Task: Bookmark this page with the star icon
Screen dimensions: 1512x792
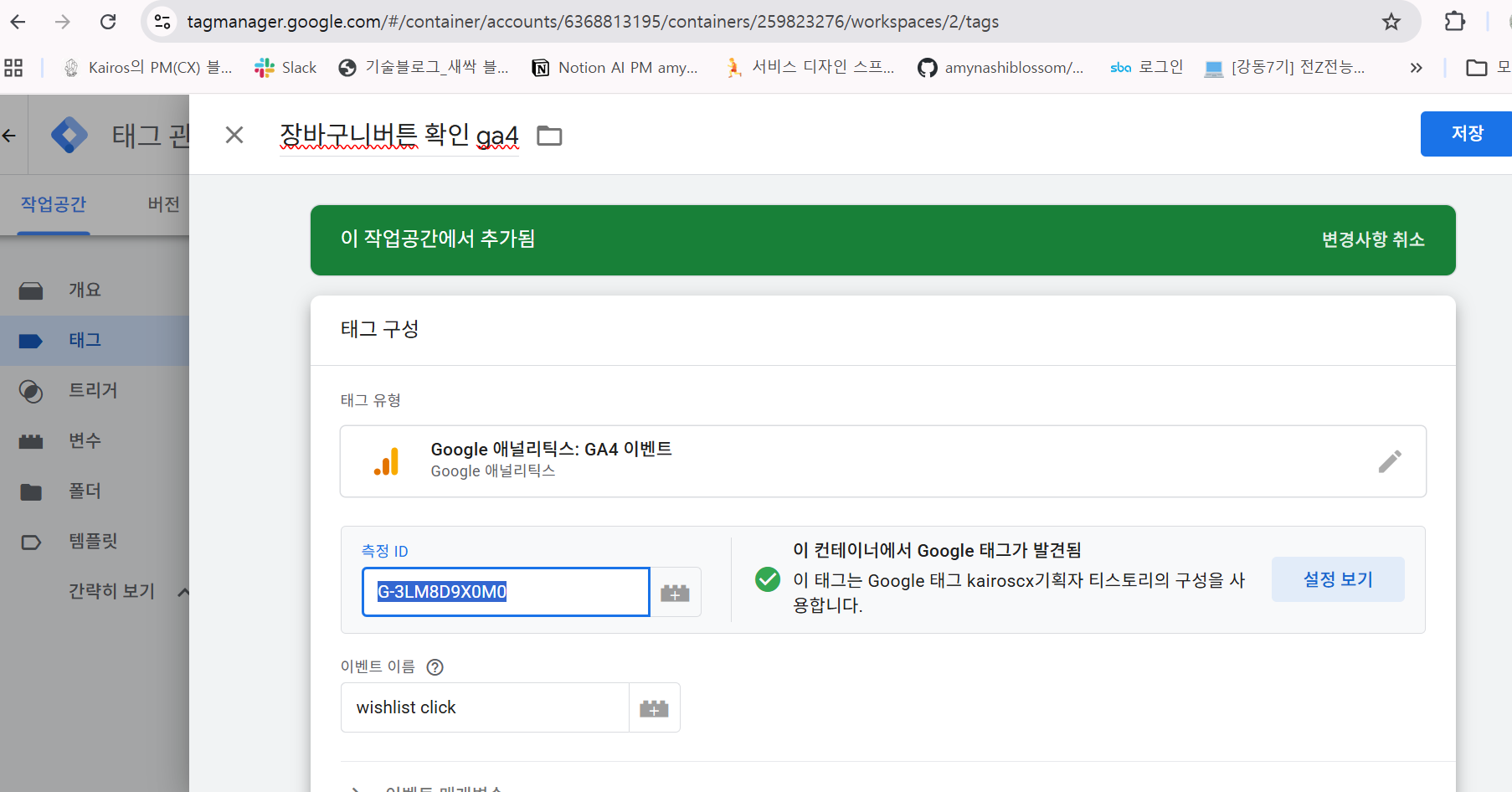Action: [x=1391, y=22]
